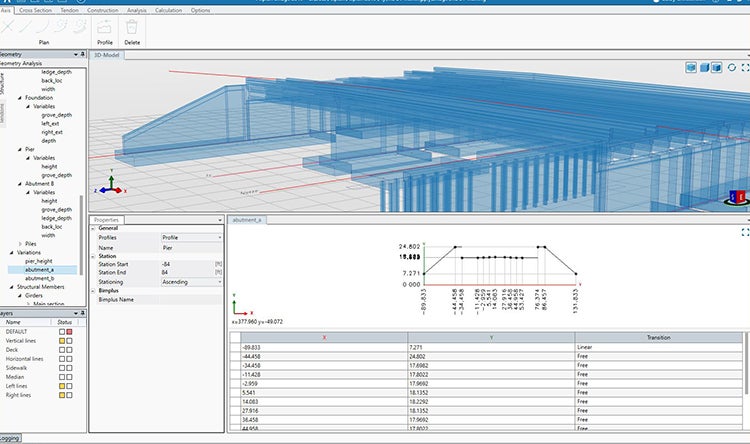
Task: Click the Transition column header
Action: coord(659,337)
